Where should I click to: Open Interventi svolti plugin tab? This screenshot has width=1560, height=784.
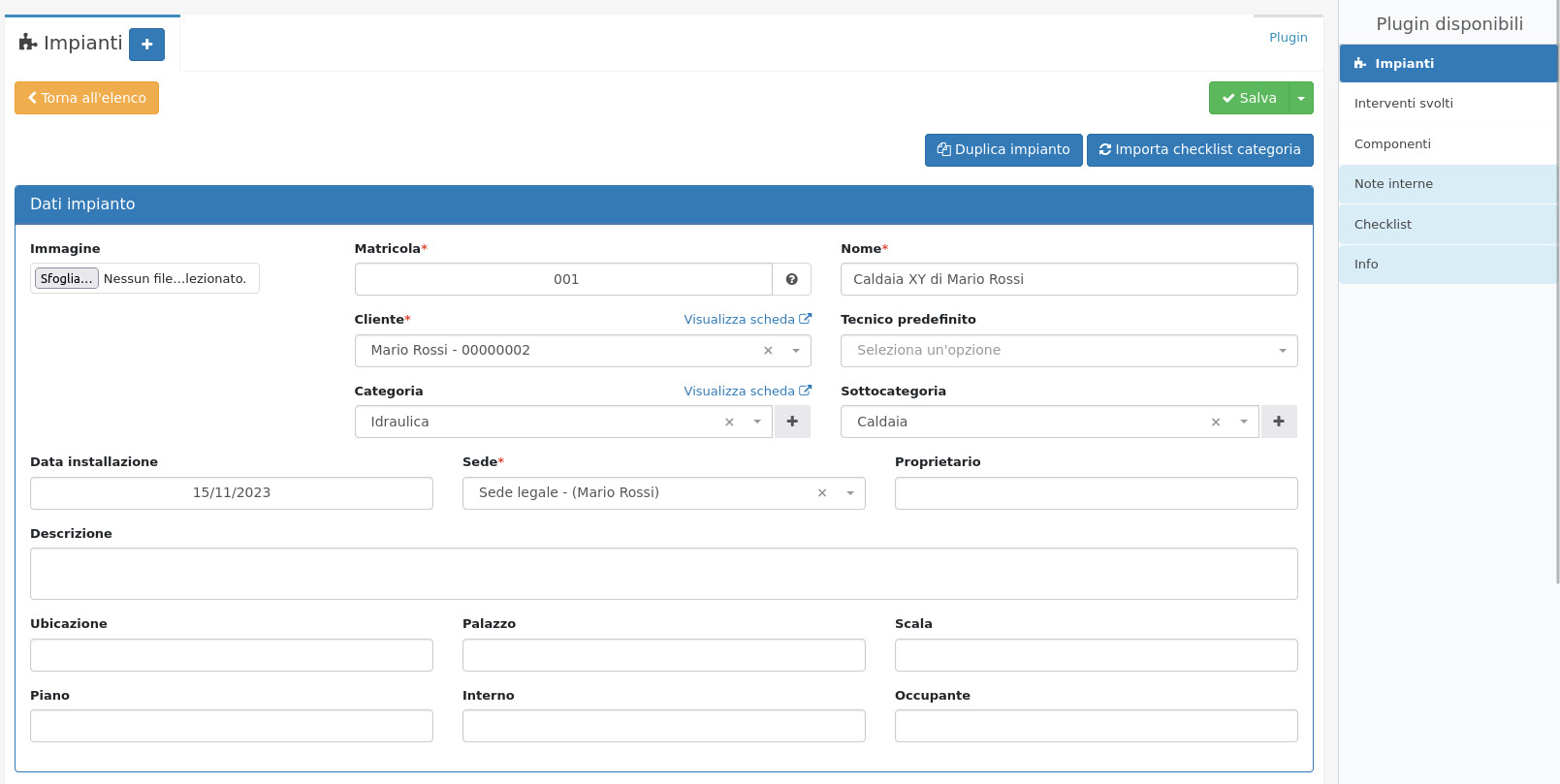pos(1403,104)
